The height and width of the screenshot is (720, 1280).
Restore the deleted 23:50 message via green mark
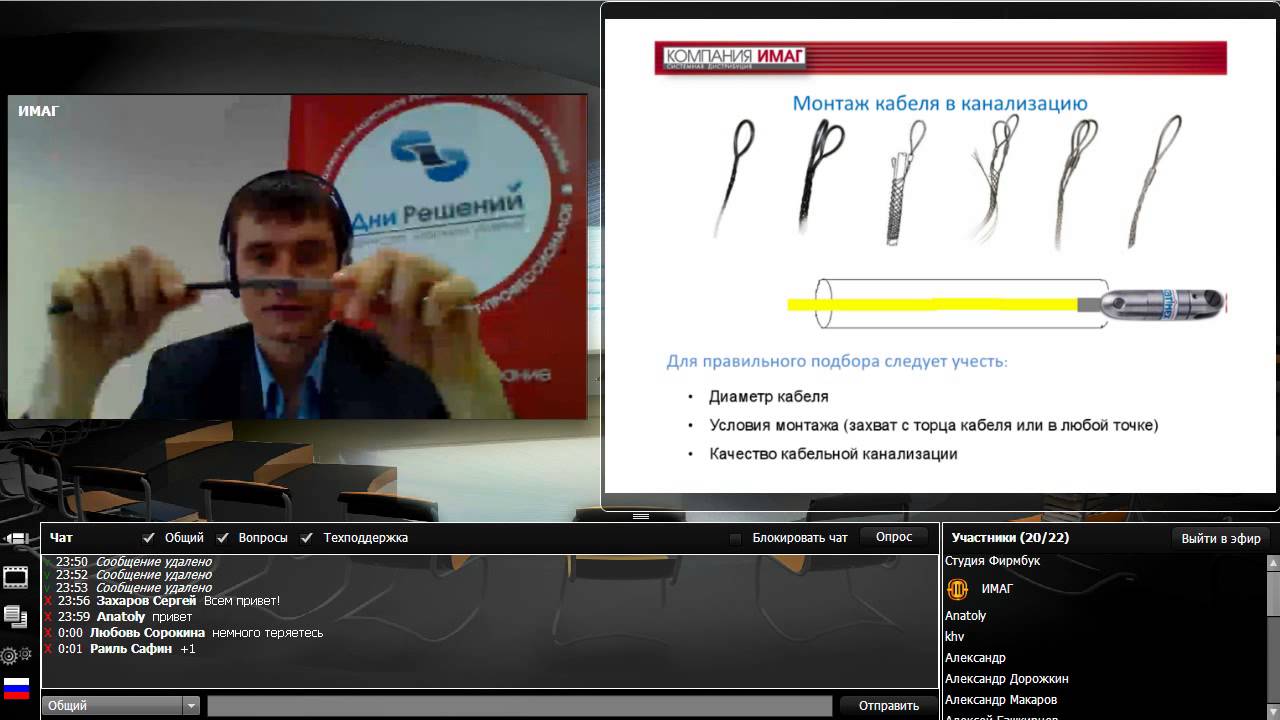pyautogui.click(x=48, y=562)
